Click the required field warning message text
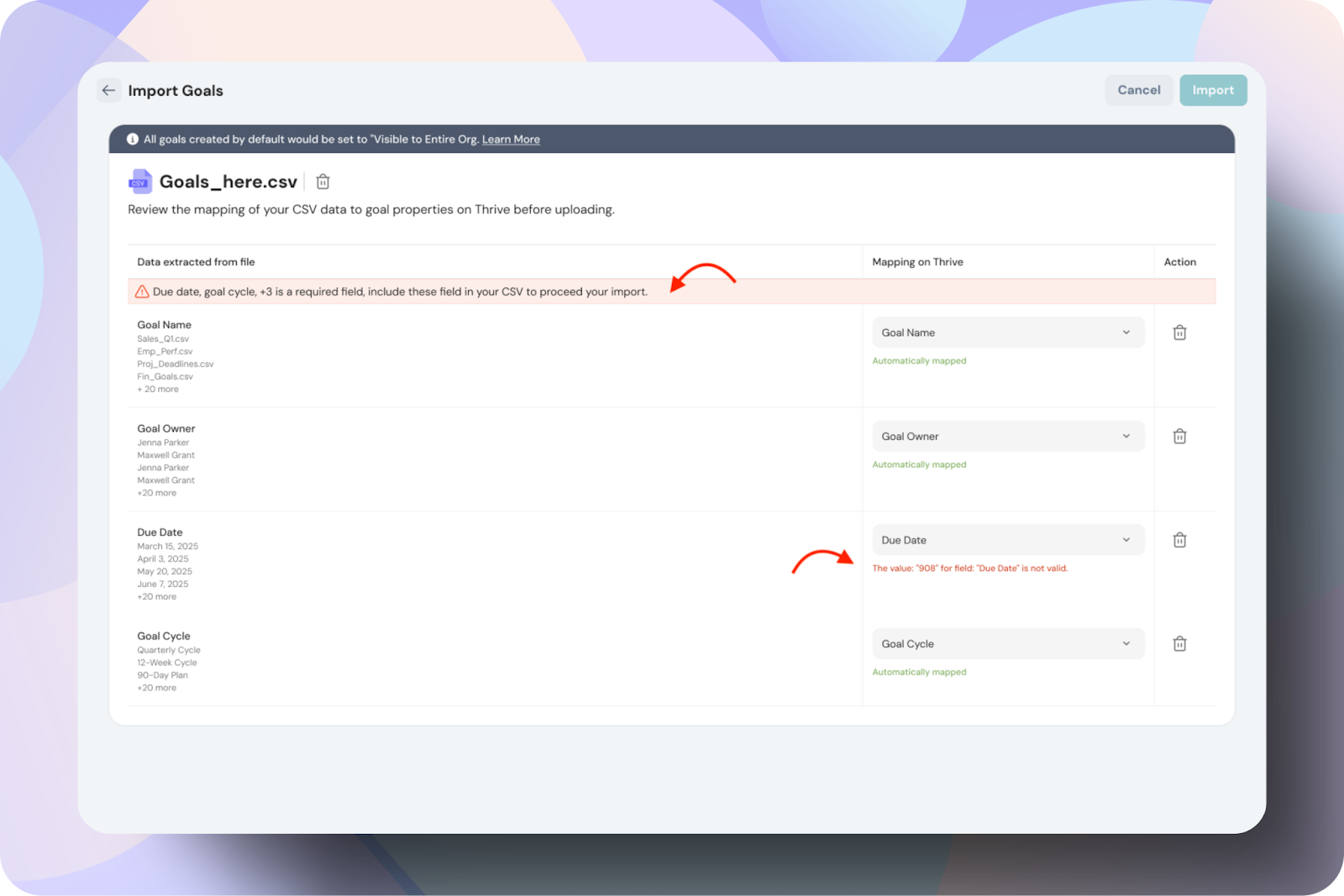The image size is (1344, 896). point(400,291)
